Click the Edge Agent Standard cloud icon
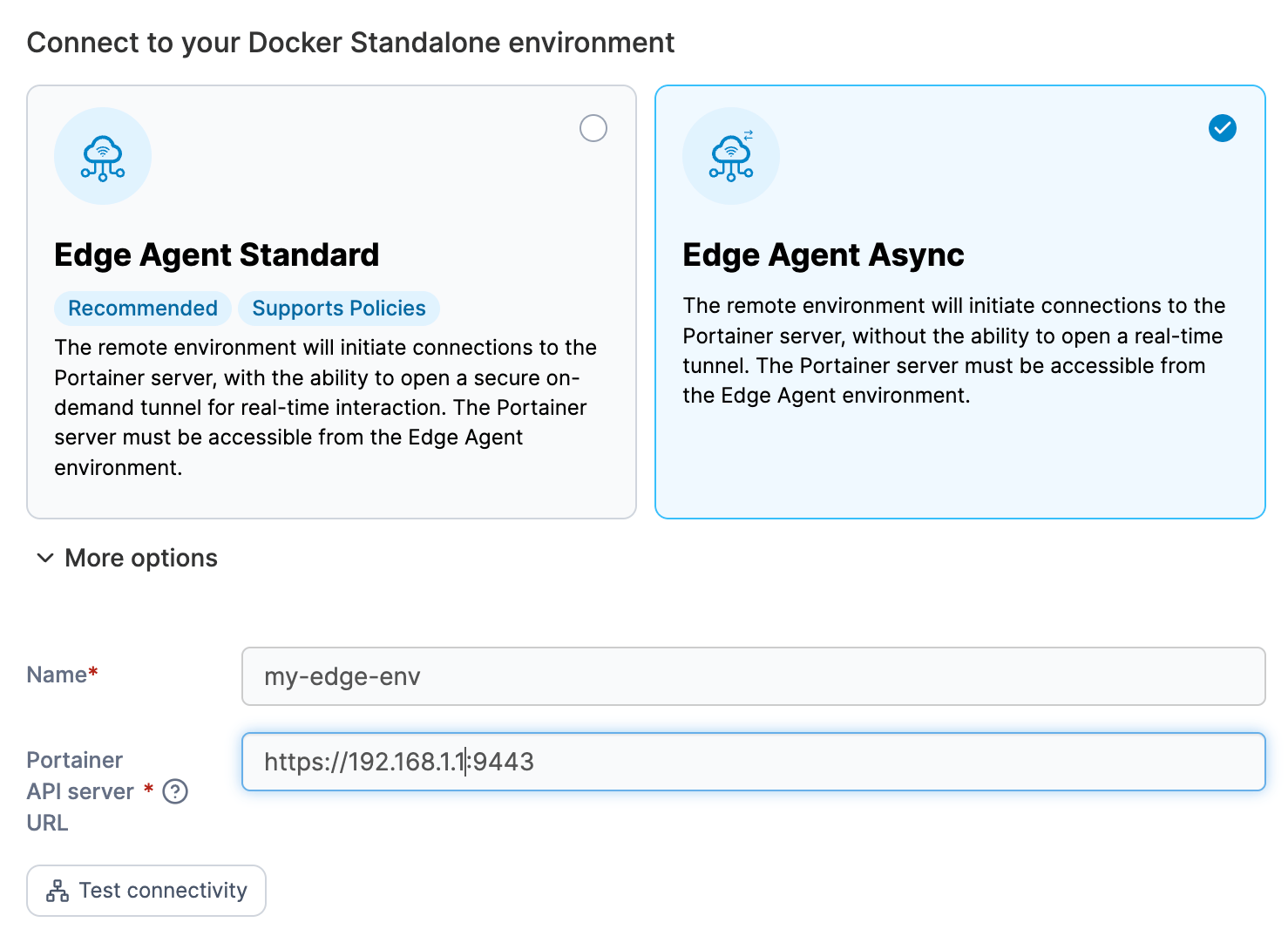This screenshot has width=1288, height=936. 103,156
